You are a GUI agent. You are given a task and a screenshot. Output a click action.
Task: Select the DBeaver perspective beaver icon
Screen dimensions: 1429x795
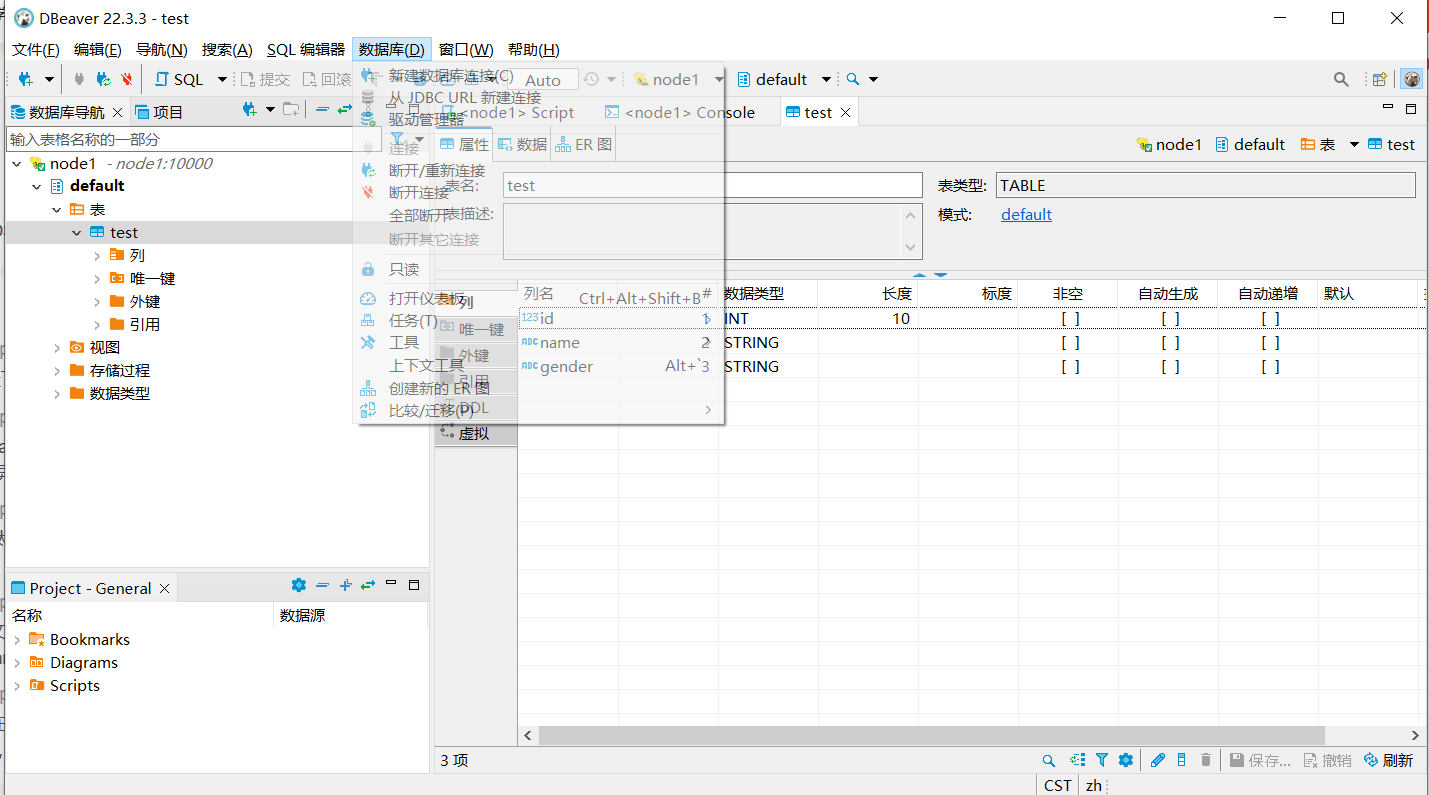pos(1412,79)
